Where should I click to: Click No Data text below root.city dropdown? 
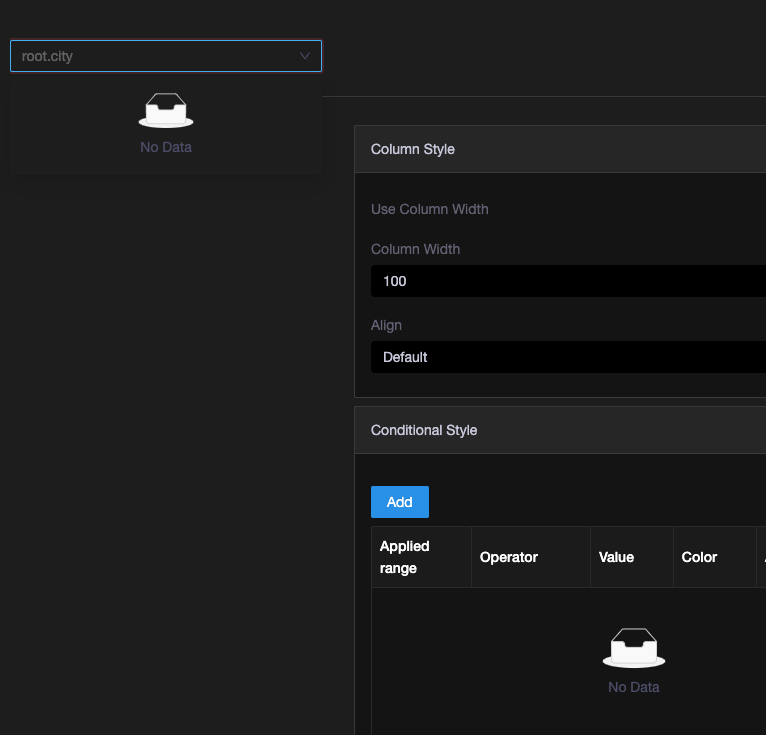coord(166,147)
